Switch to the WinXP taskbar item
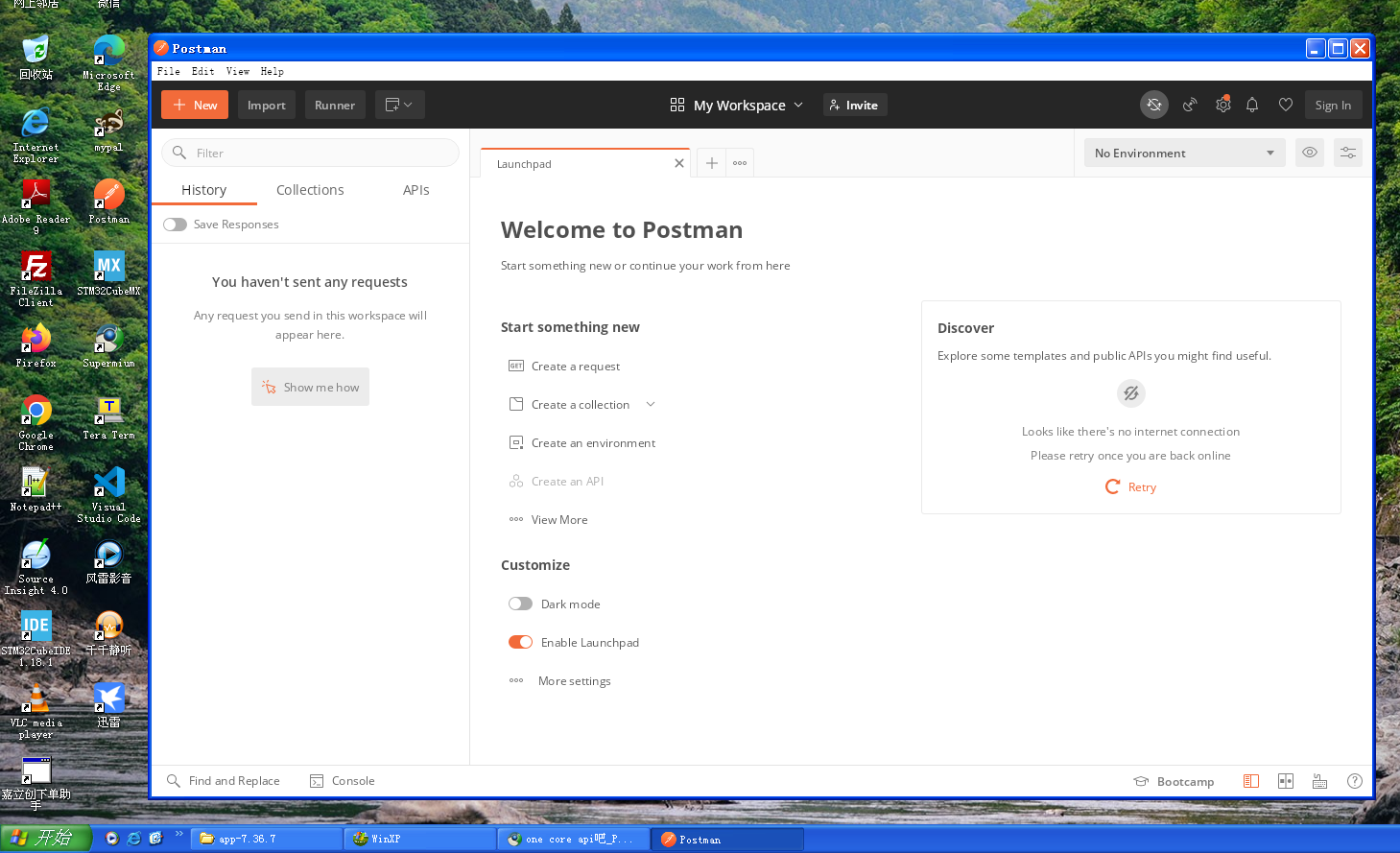1400x853 pixels. click(419, 839)
